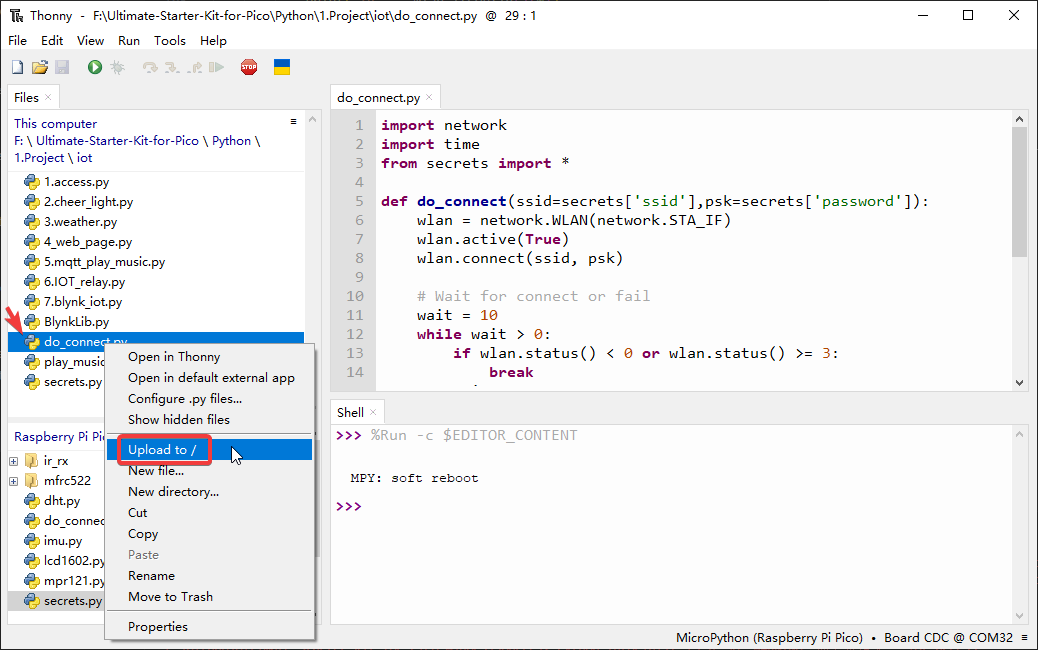Image resolution: width=1038 pixels, height=650 pixels.
Task: Select the 2.cheer_light.py file
Action: [88, 202]
